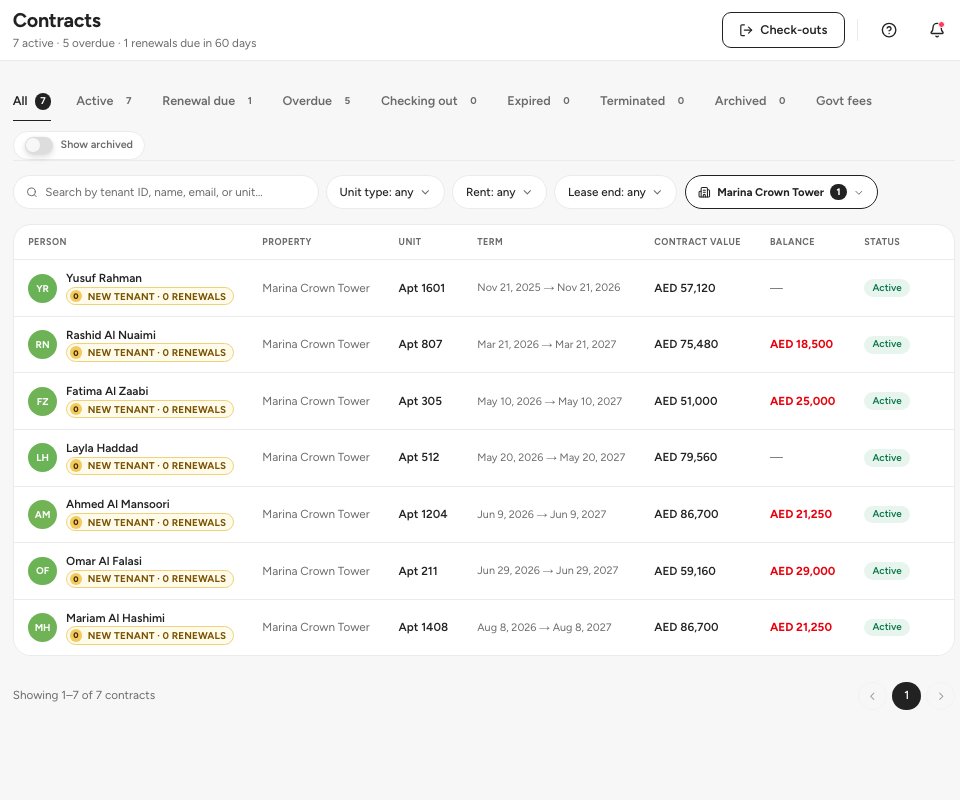960x800 pixels.
Task: Switch to the Overdue tab
Action: (316, 101)
